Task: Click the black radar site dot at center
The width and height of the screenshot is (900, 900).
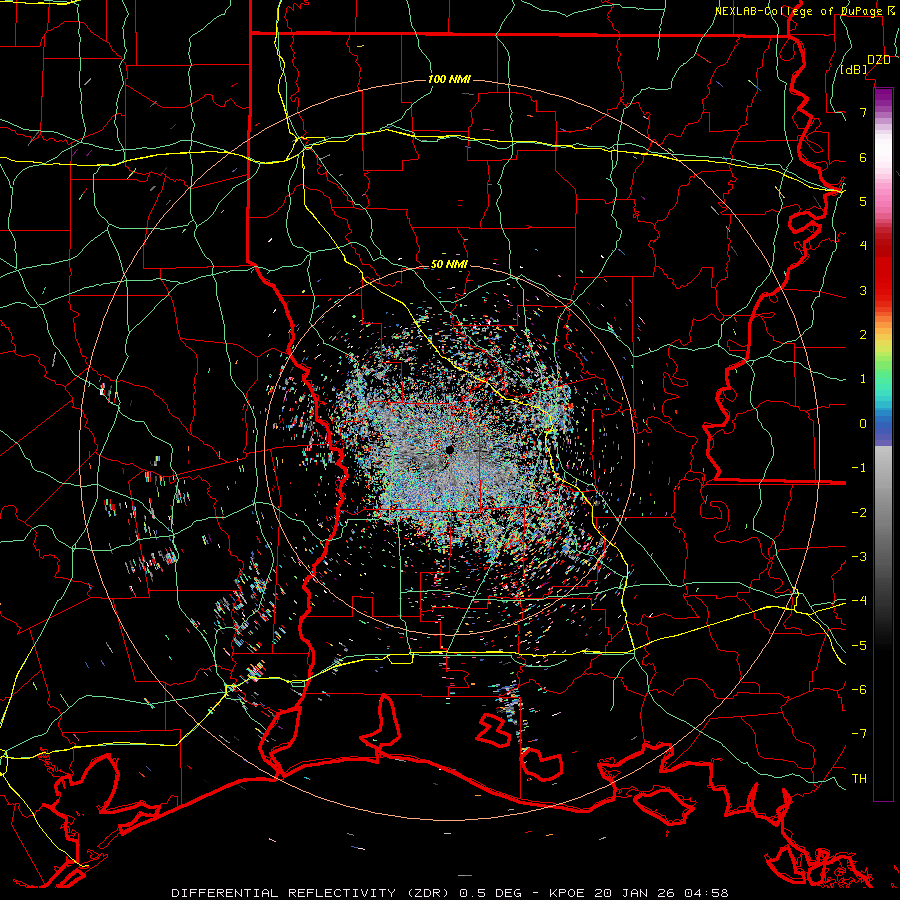Action: coord(449,449)
